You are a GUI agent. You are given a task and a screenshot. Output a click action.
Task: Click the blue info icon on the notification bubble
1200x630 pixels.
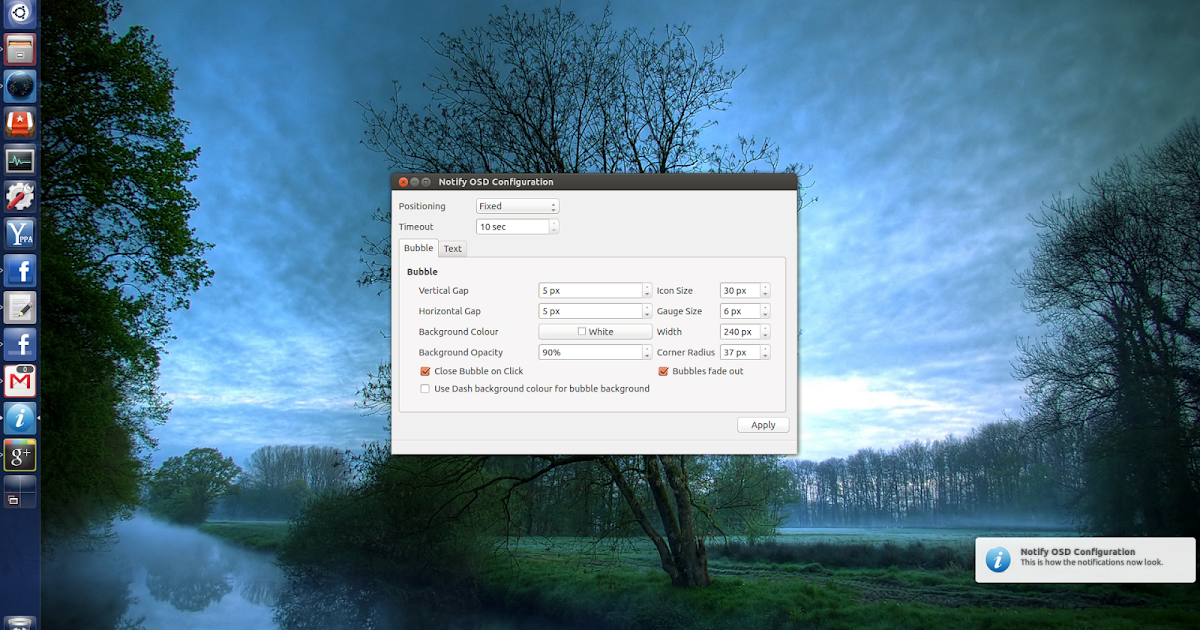[997, 559]
